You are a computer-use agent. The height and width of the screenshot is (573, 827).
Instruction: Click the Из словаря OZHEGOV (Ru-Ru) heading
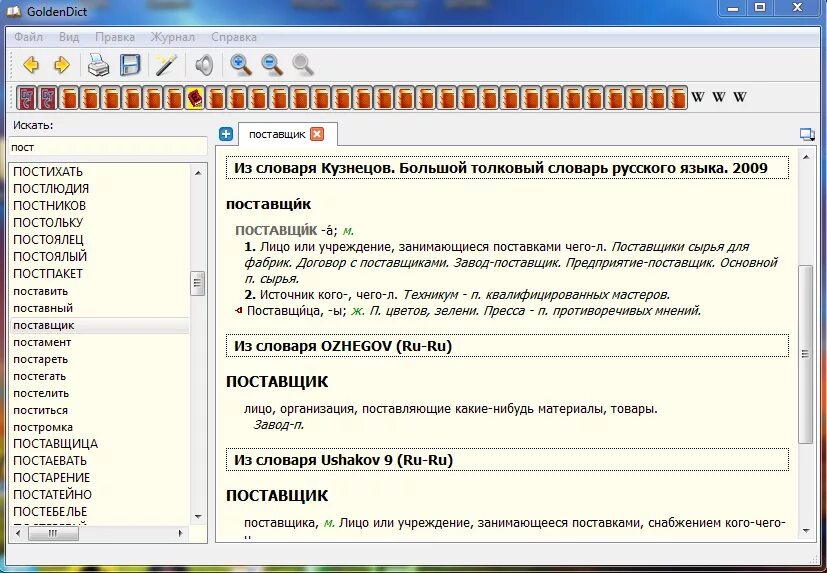point(507,346)
